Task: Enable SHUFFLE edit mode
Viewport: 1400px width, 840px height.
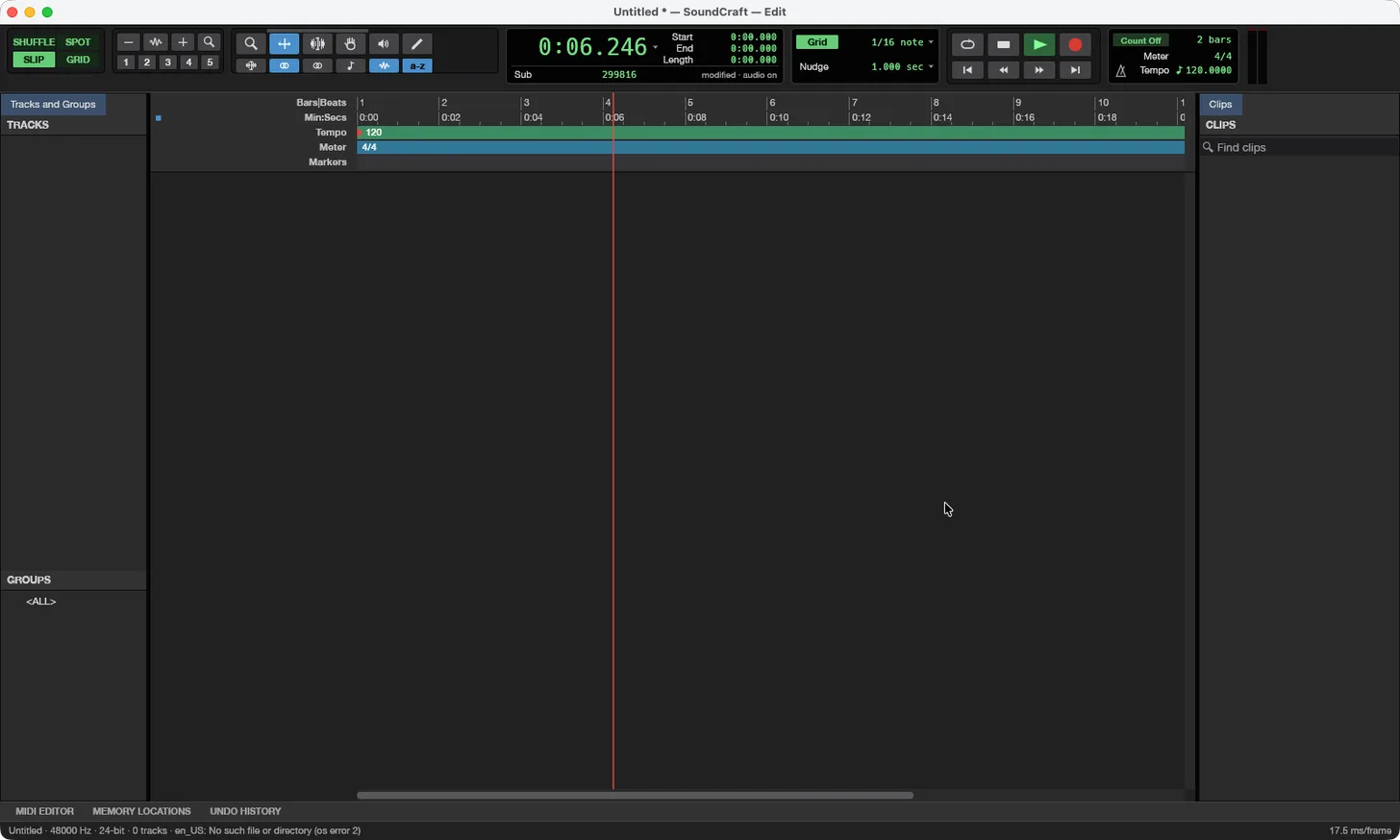Action: click(x=34, y=42)
